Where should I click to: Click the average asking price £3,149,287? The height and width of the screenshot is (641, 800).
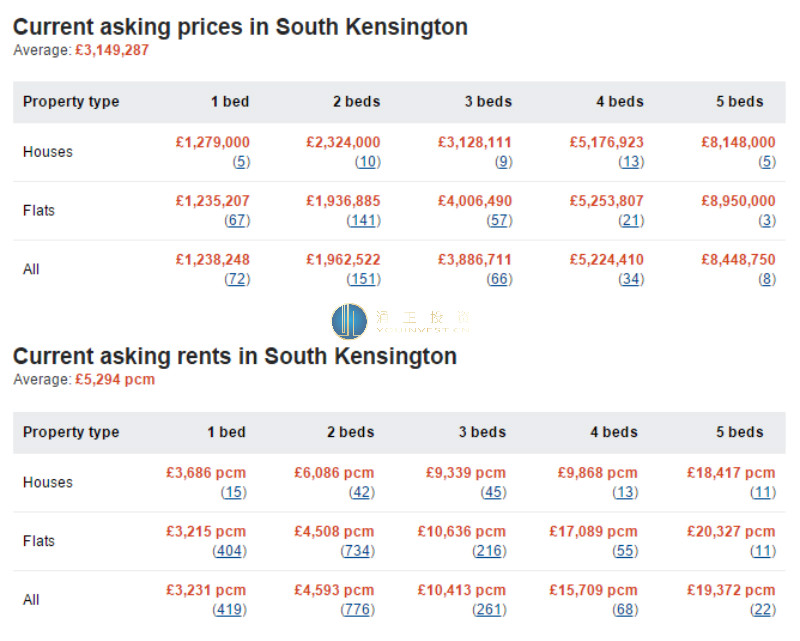click(112, 50)
